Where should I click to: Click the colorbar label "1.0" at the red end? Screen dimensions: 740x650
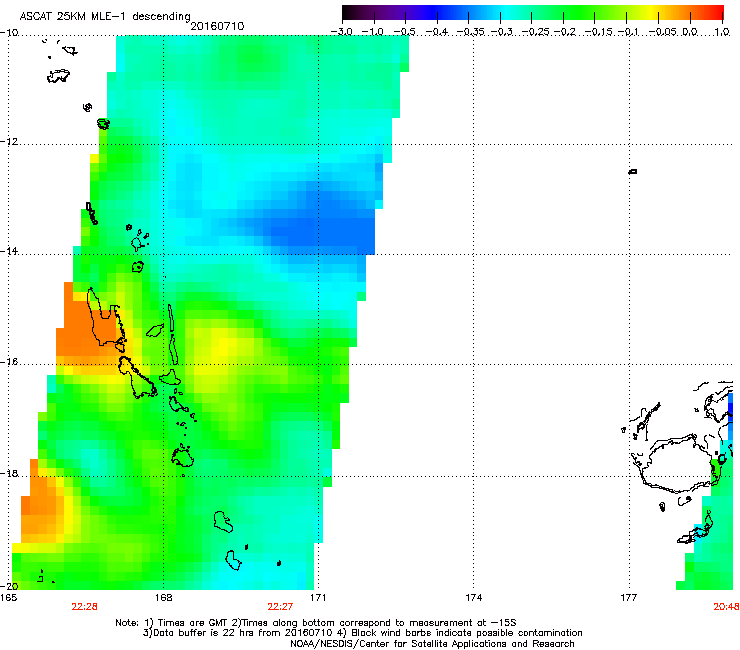coord(722,32)
